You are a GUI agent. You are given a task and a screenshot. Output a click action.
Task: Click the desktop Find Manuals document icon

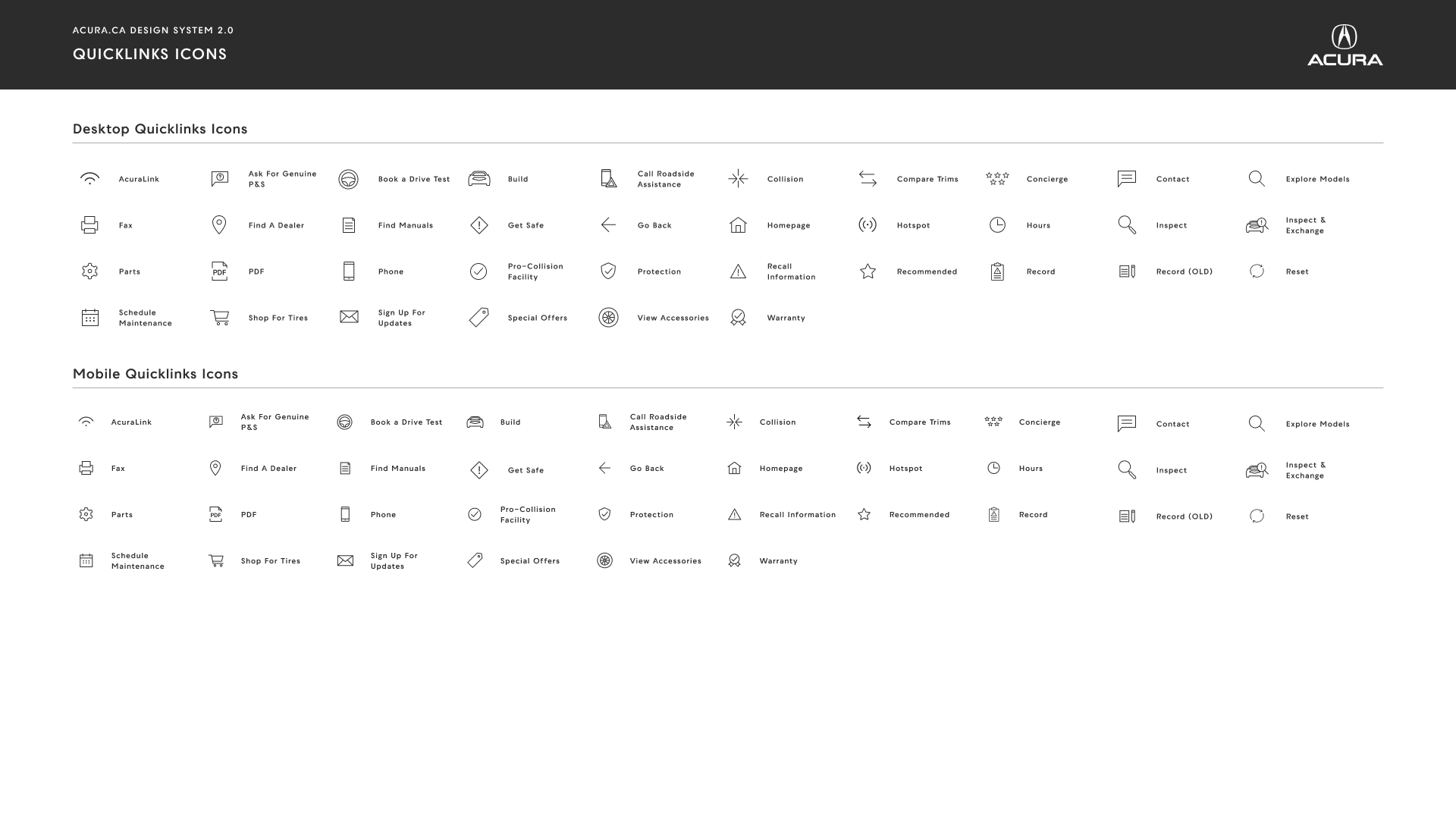click(349, 225)
